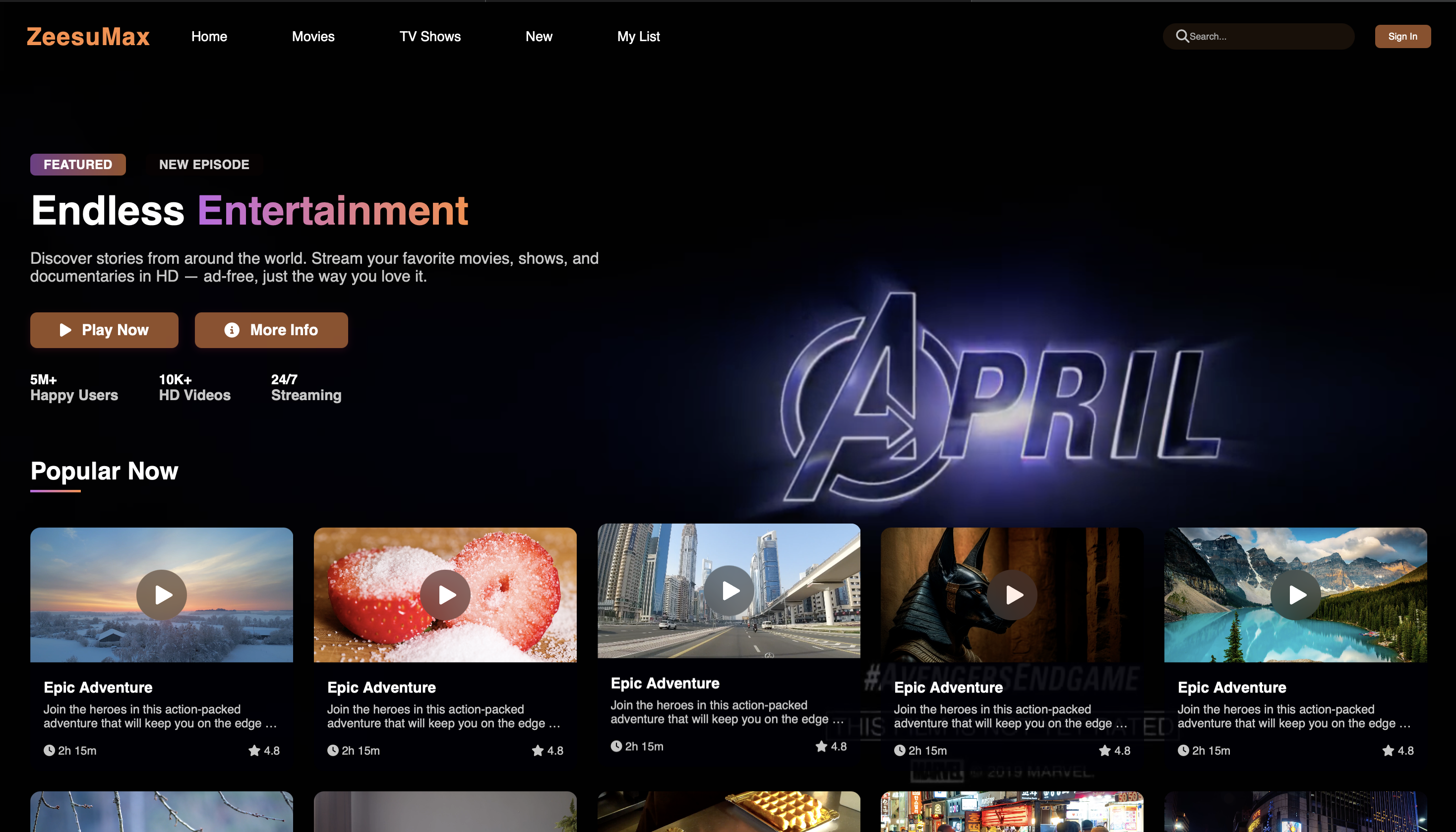Play the turquoise mountain lake card
This screenshot has height=832, width=1456.
(x=1295, y=595)
